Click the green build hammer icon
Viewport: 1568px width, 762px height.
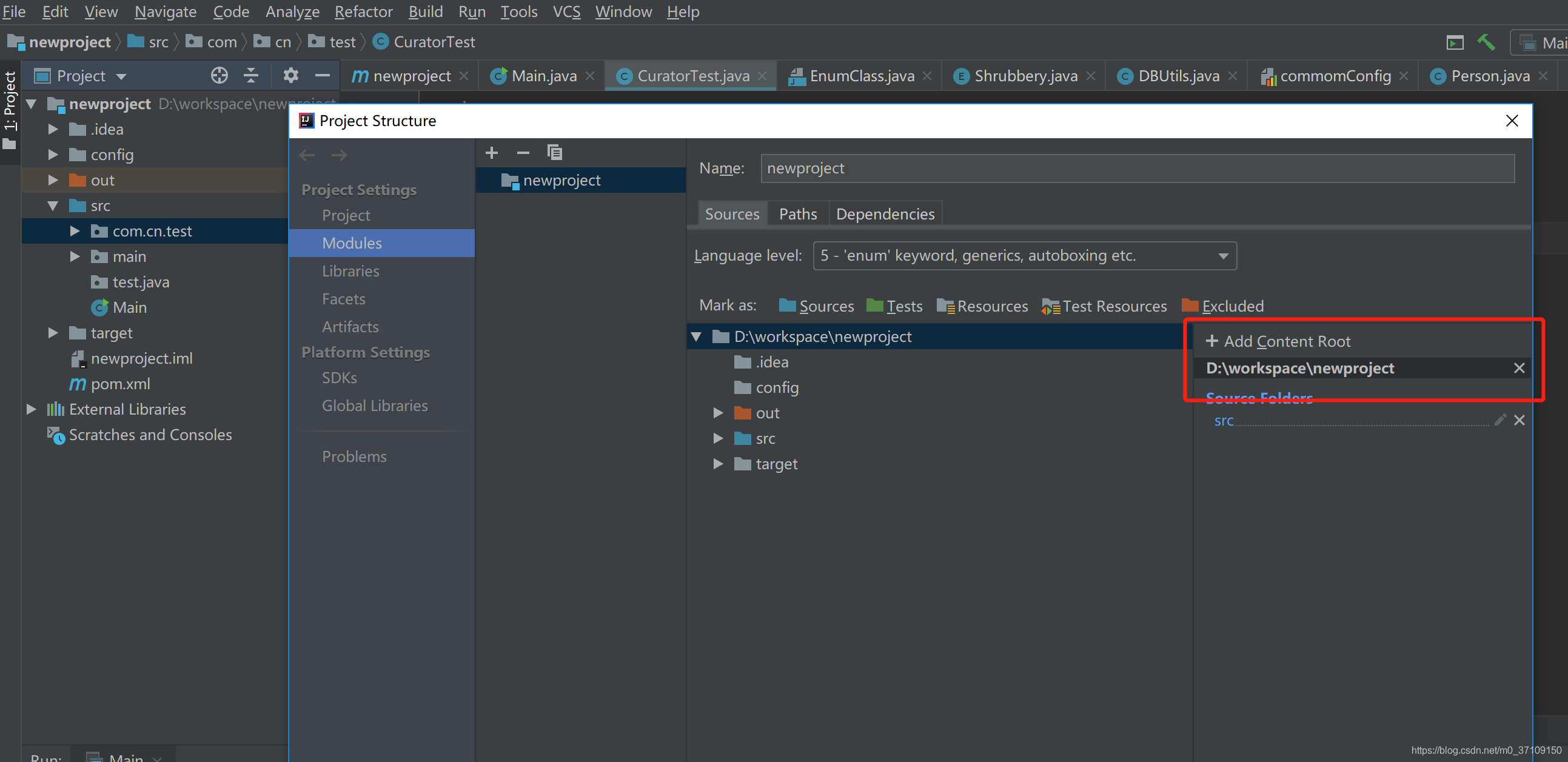1486,42
